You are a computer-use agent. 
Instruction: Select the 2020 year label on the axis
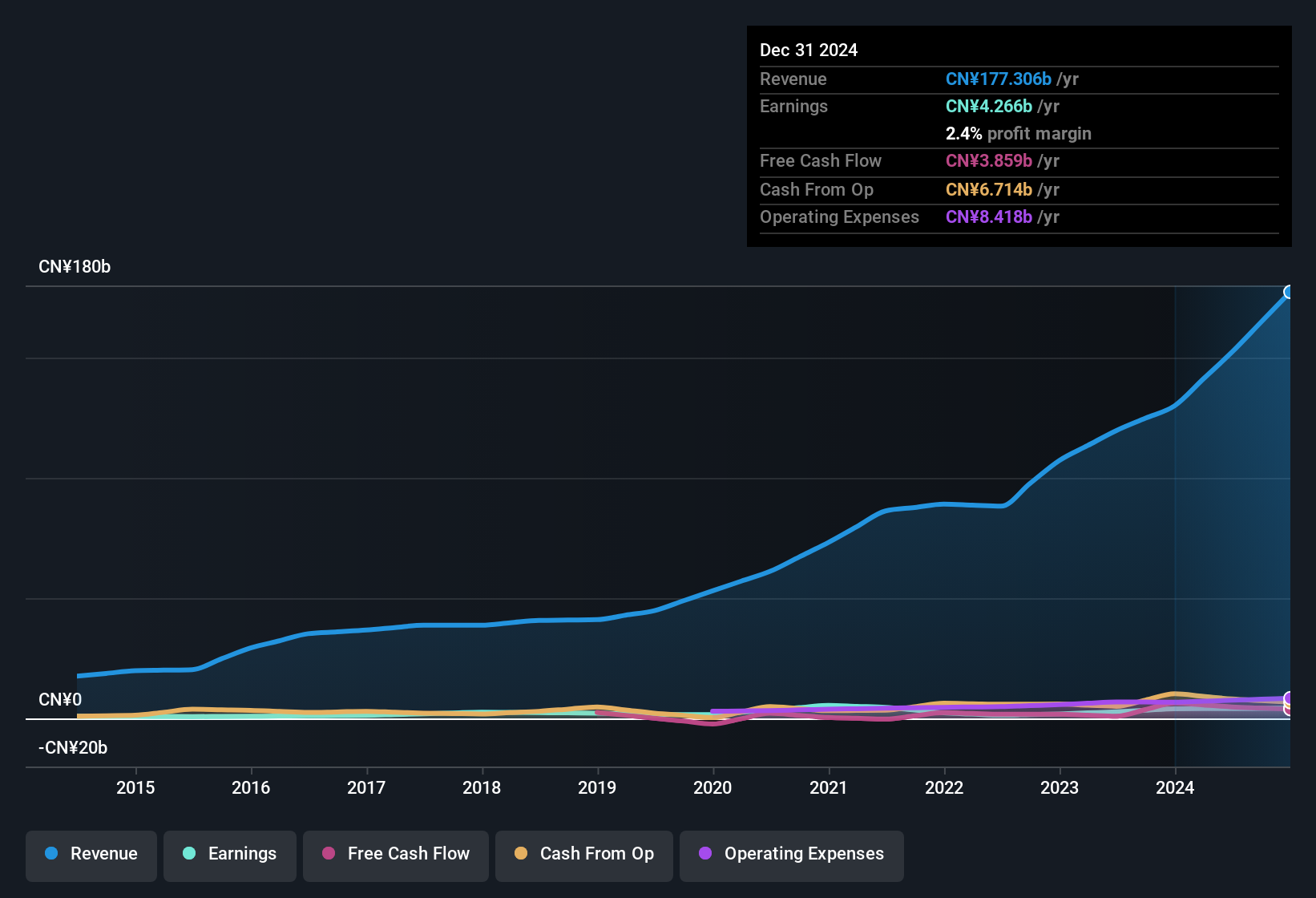pyautogui.click(x=712, y=787)
